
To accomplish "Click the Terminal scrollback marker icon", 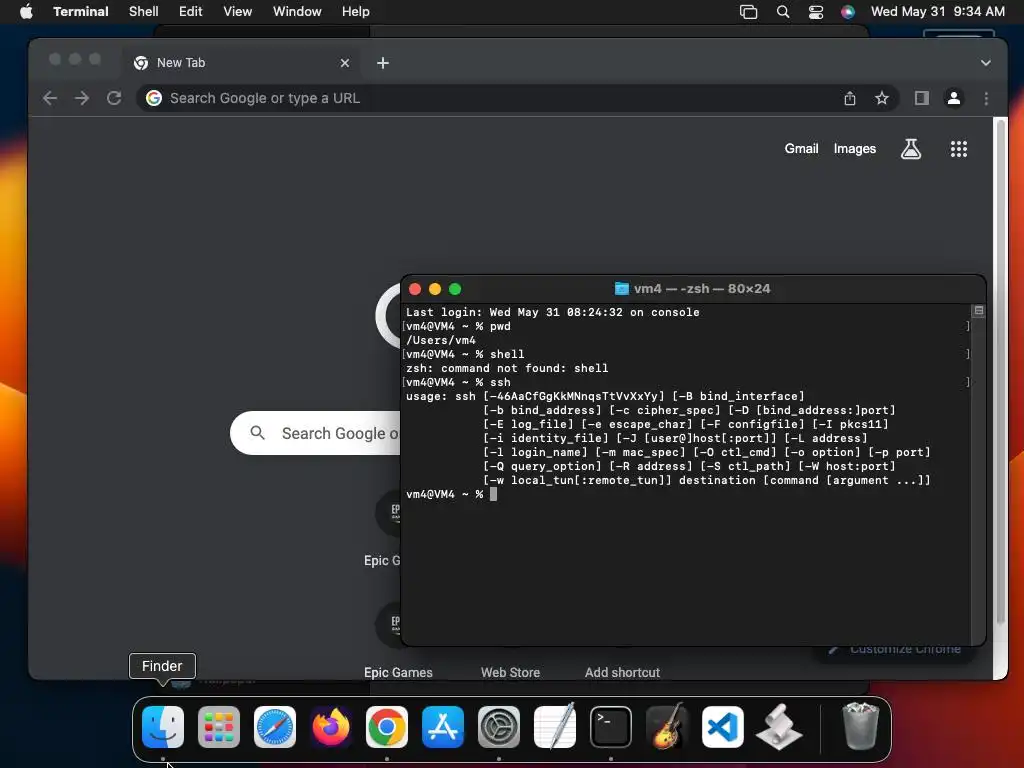I will 978,311.
